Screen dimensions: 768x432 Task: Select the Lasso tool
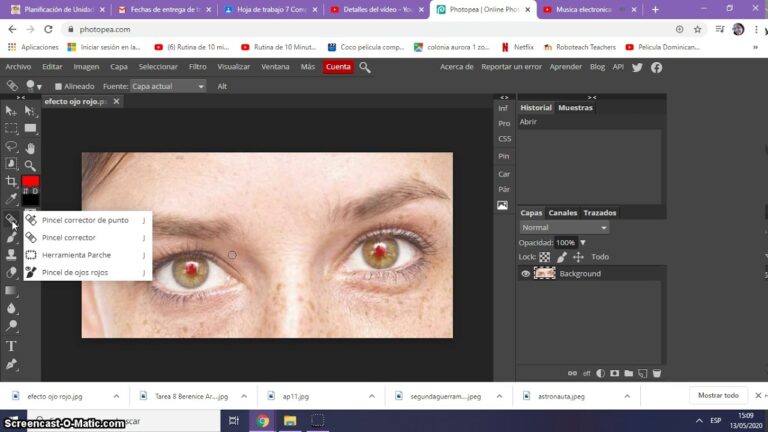(11, 146)
